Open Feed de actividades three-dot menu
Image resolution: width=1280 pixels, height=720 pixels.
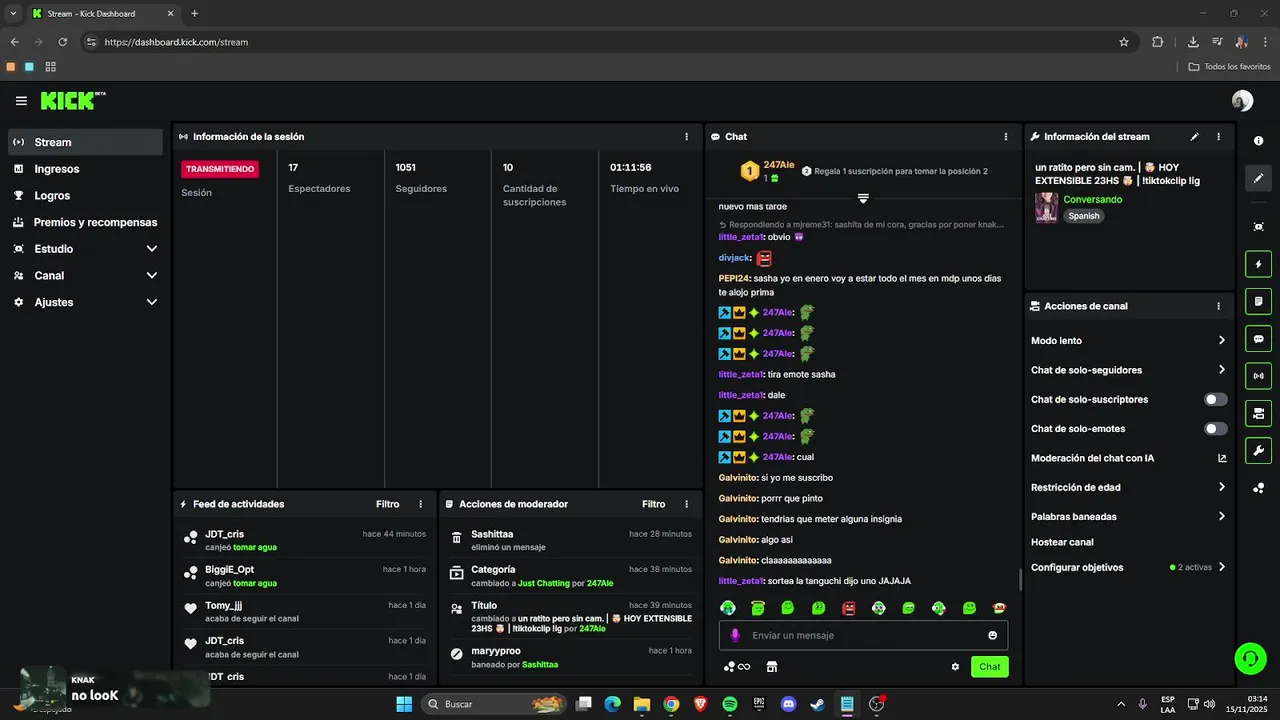(x=420, y=505)
